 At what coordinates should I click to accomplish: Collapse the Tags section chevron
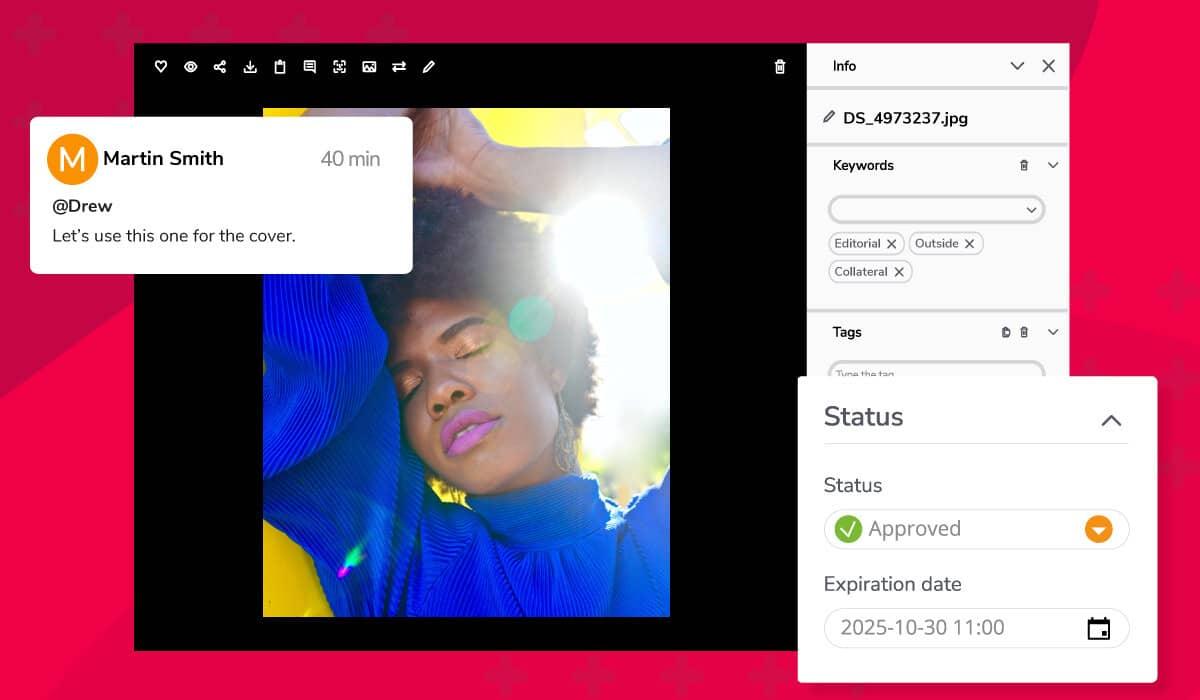click(1053, 332)
